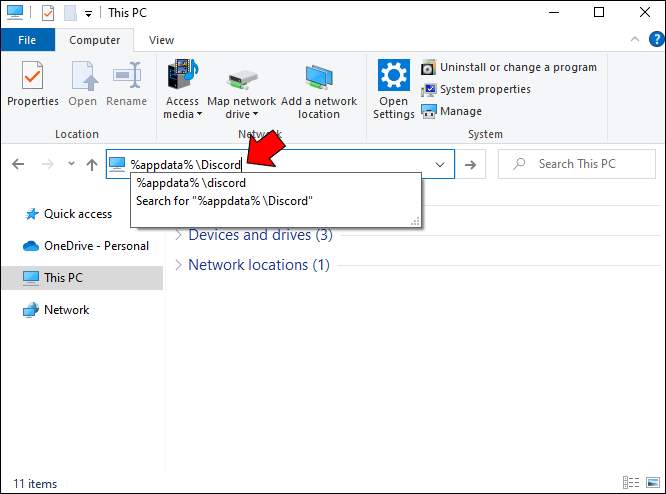Click the quick access New folder icon
This screenshot has width=666, height=494.
(x=70, y=13)
